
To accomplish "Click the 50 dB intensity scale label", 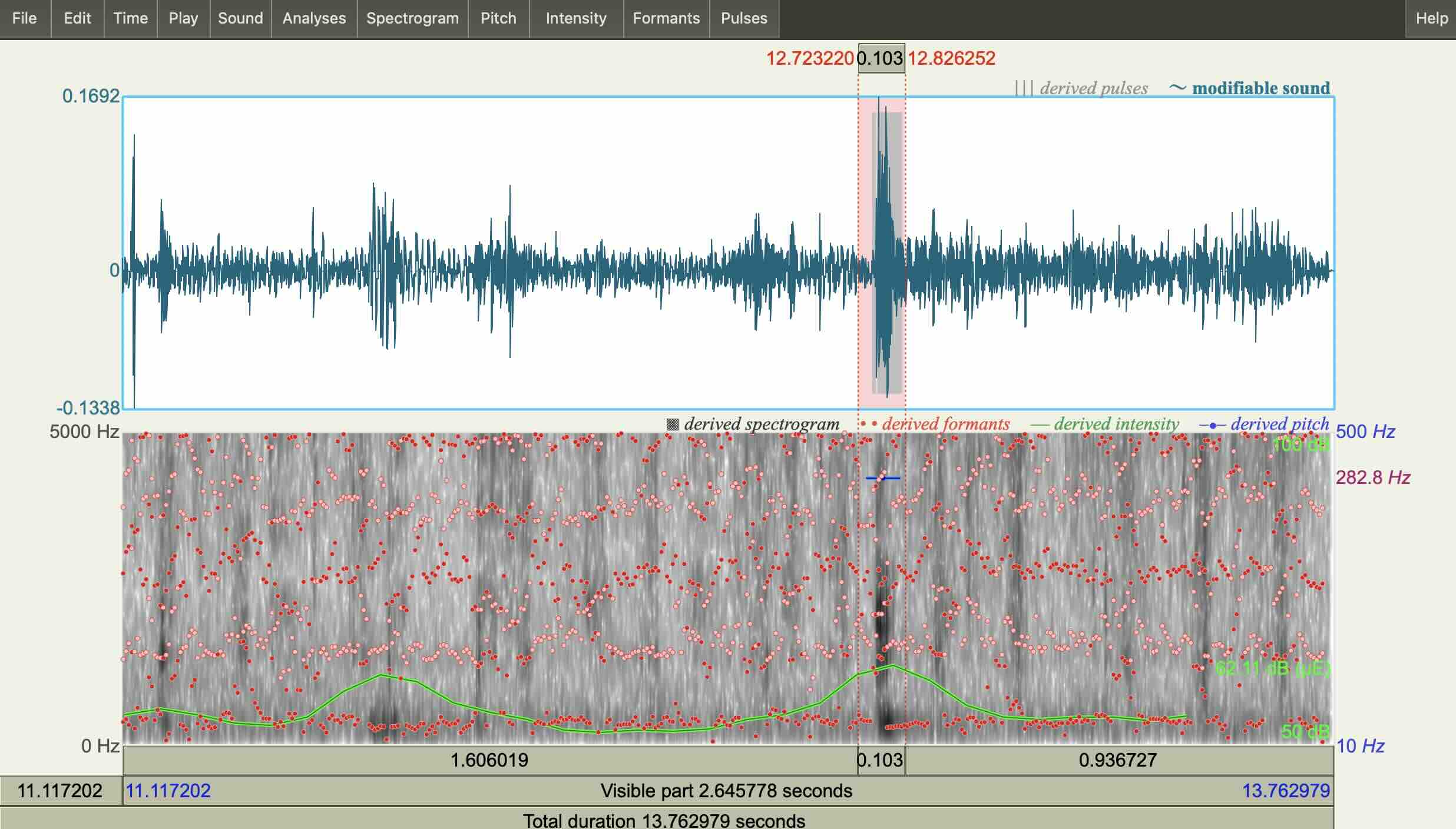I will coord(1305,731).
